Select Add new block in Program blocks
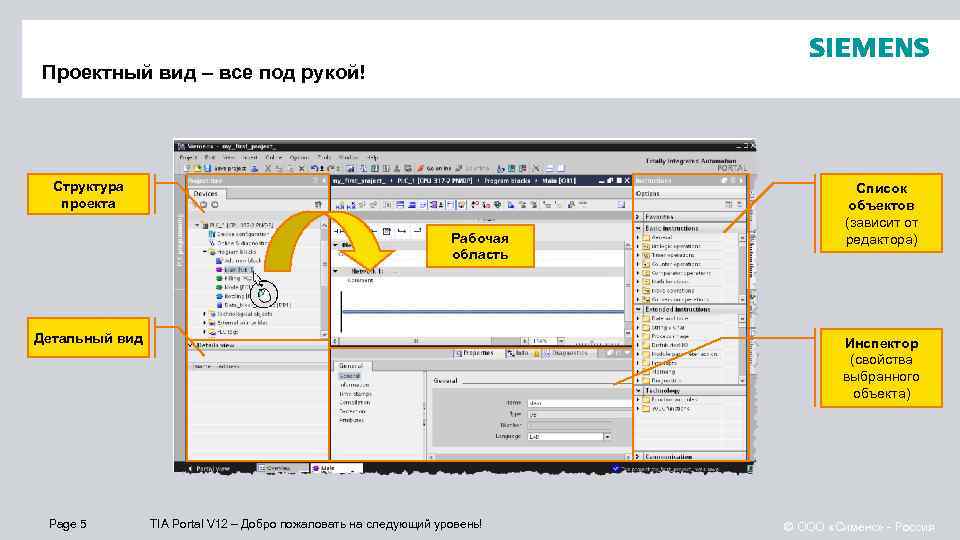Image resolution: width=960 pixels, height=540 pixels. point(238,261)
